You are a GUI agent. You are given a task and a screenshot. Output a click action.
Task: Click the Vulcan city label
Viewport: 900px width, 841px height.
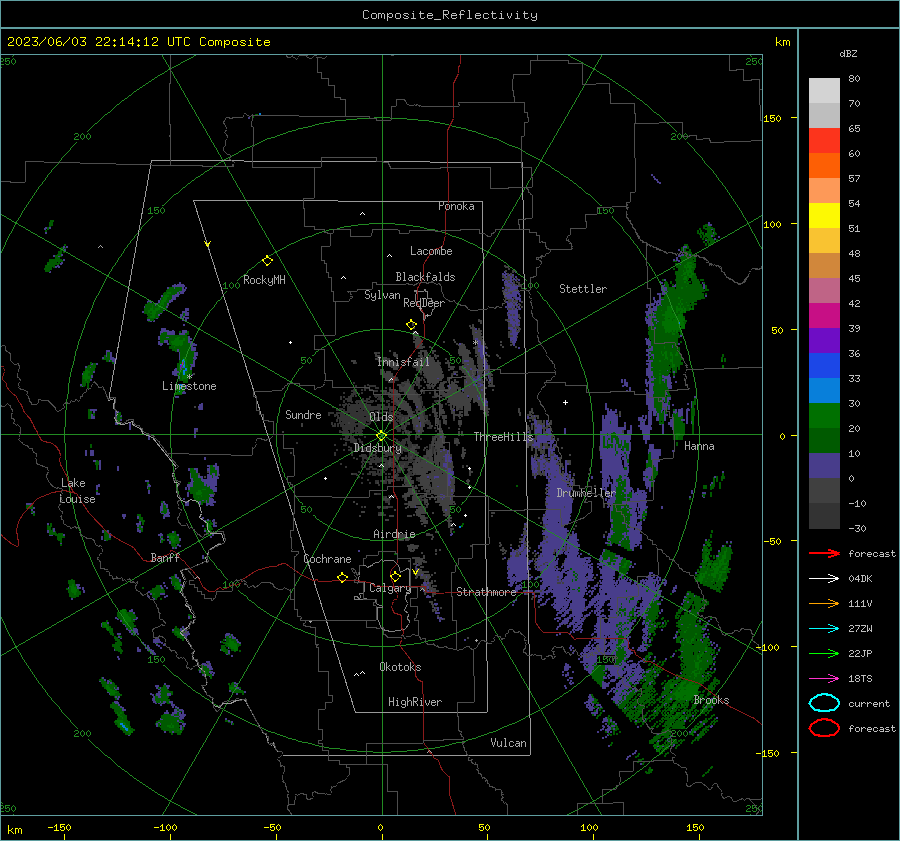pyautogui.click(x=508, y=743)
